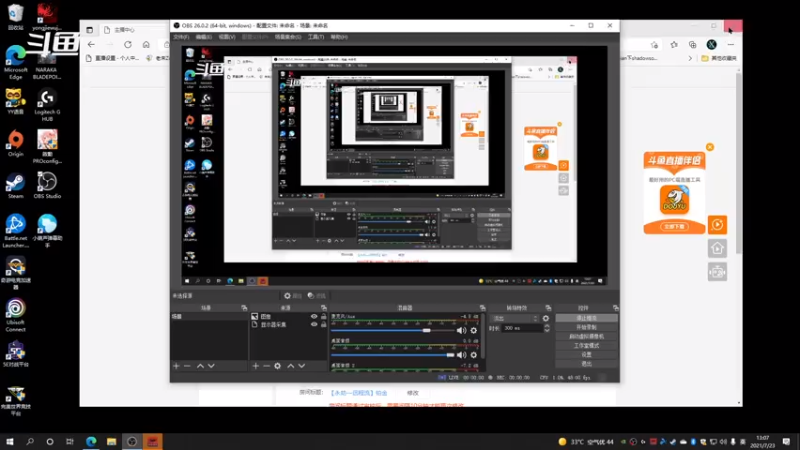Pop out the 控件 dock panel
The width and height of the screenshot is (800, 450).
615,308
